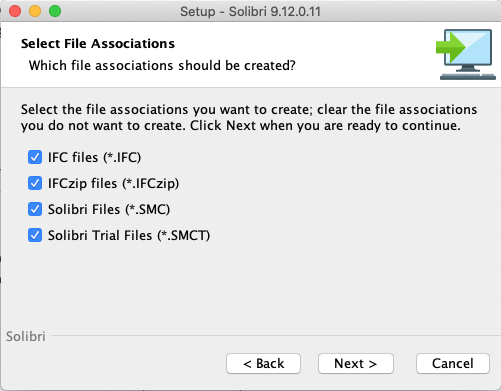Click the green zoom window button
The height and width of the screenshot is (391, 501).
55,11
